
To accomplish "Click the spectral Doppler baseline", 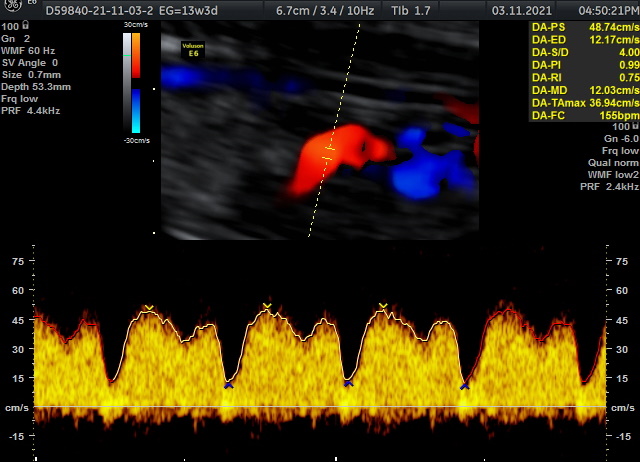I will point(320,407).
